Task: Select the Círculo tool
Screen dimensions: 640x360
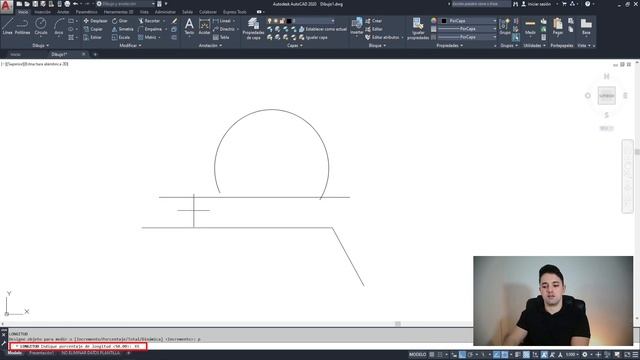Action: tap(41, 27)
